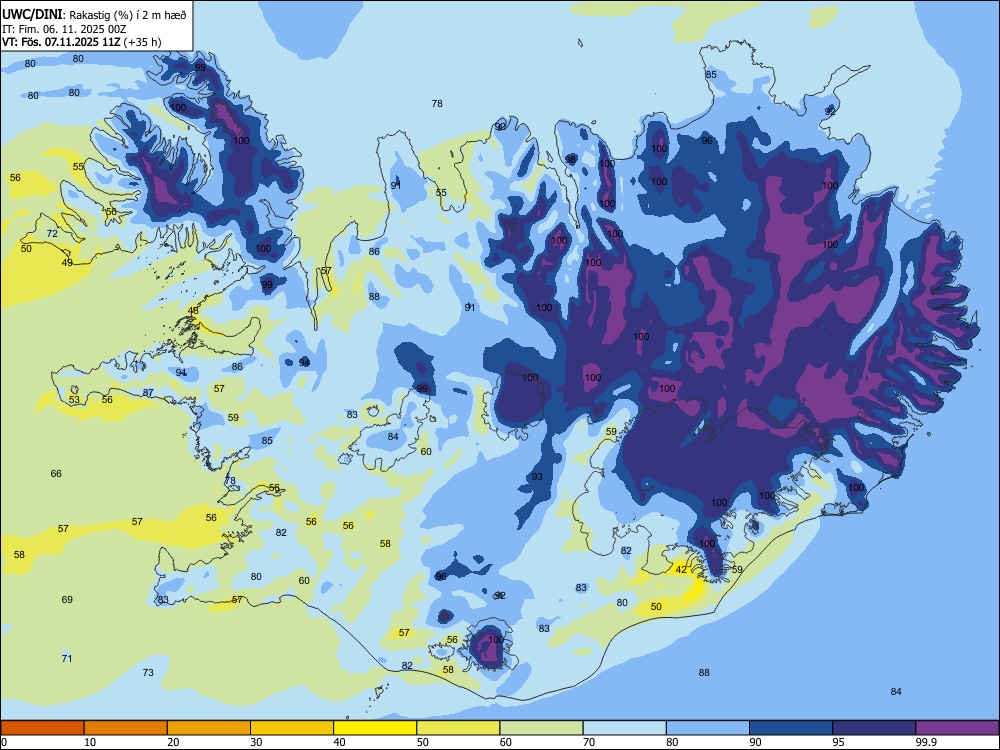Click the legend tick label 90
The image size is (1000, 750).
pos(755,742)
